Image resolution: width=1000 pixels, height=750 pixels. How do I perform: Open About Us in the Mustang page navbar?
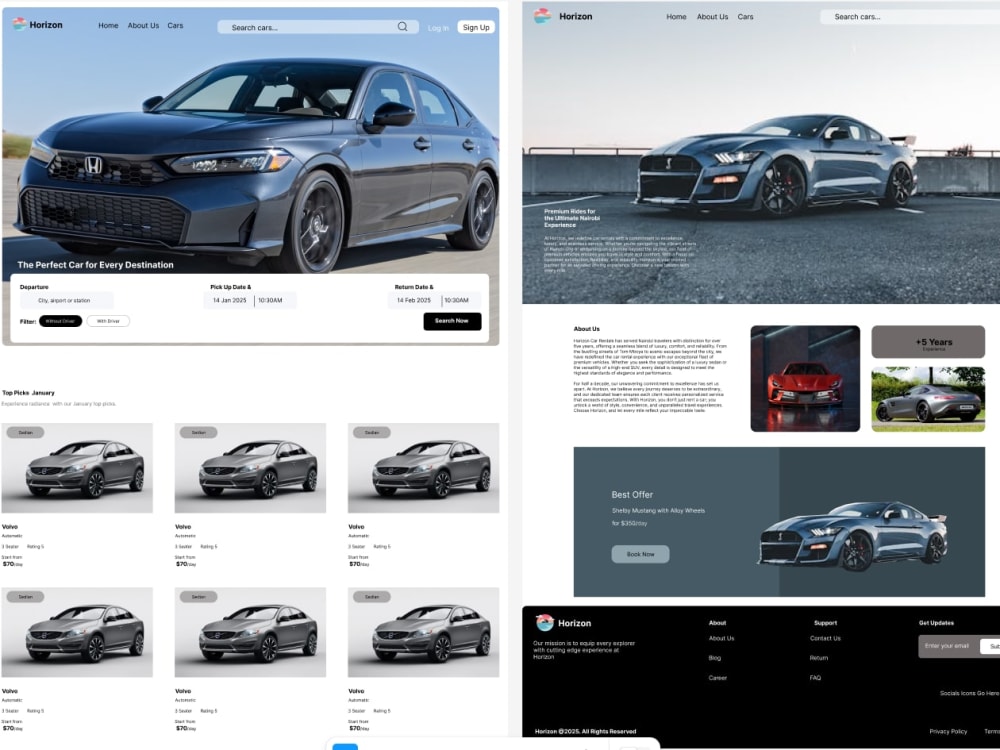click(x=712, y=17)
